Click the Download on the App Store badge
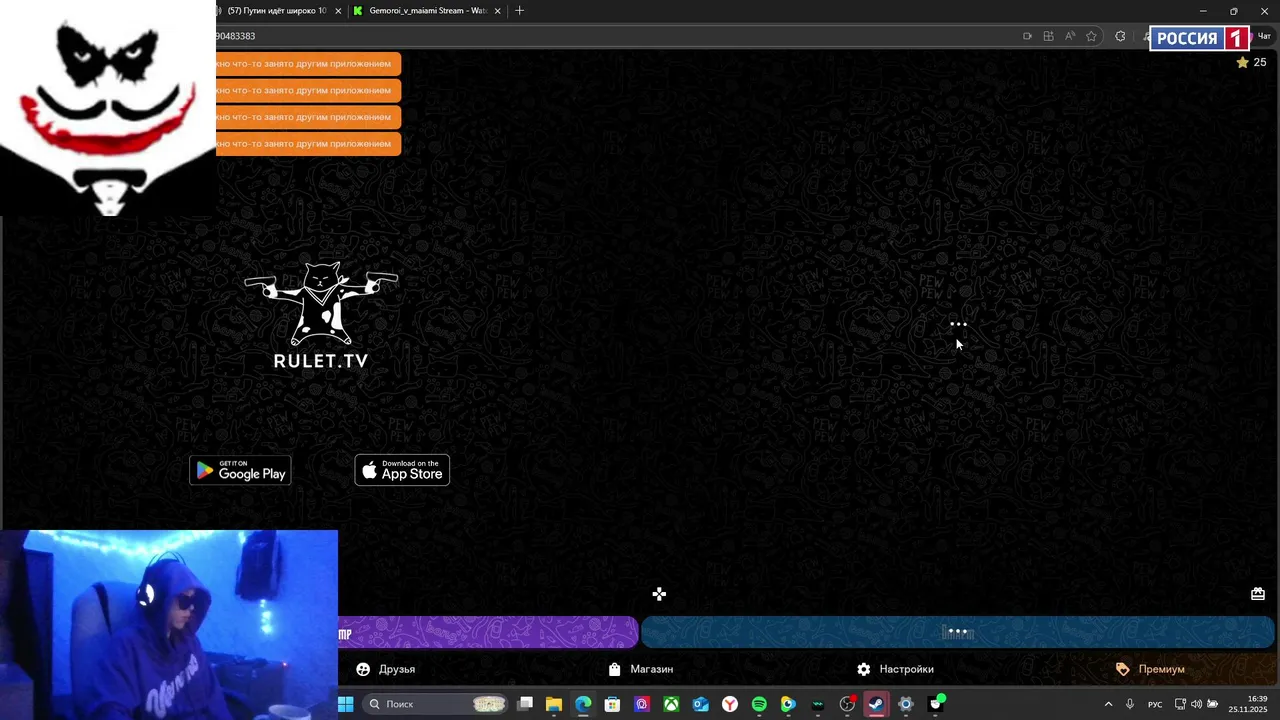This screenshot has width=1280, height=720. click(402, 470)
